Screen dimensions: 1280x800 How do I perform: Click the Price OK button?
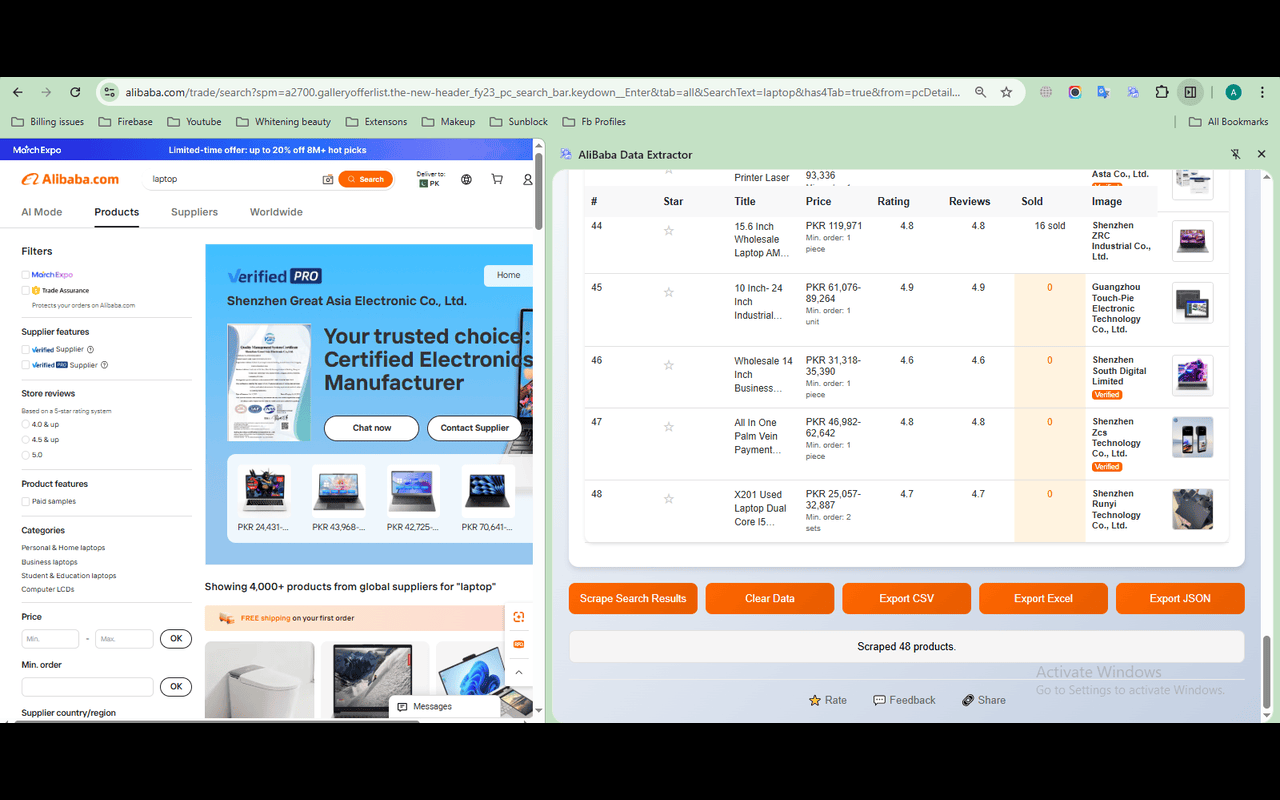pyautogui.click(x=176, y=638)
